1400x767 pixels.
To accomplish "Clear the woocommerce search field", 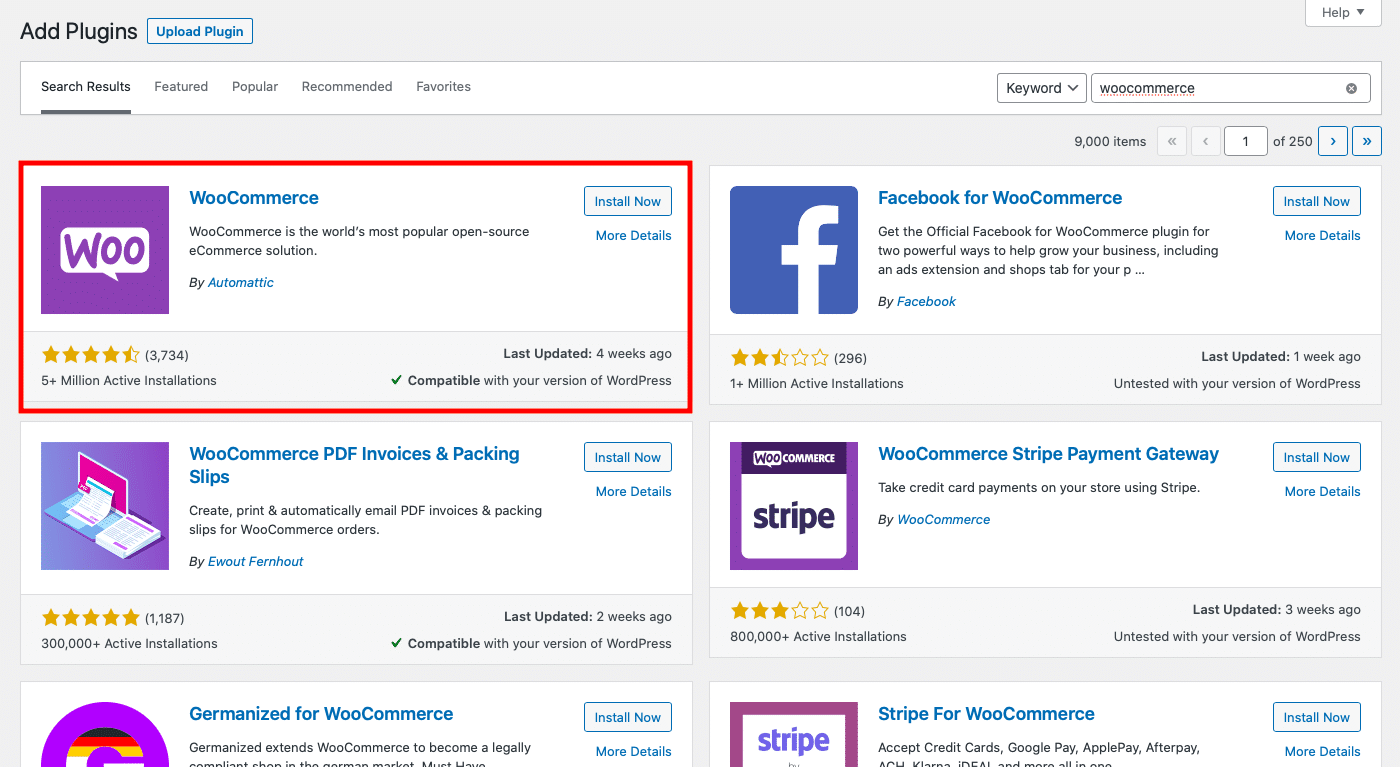I will 1351,88.
